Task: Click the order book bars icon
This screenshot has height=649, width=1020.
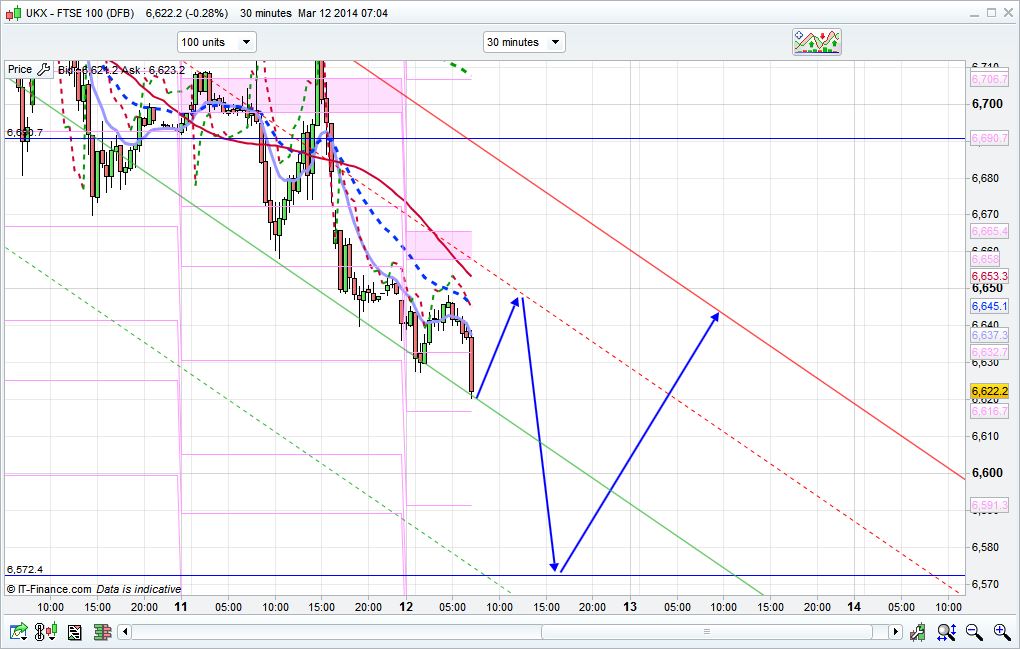Action: [x=101, y=631]
